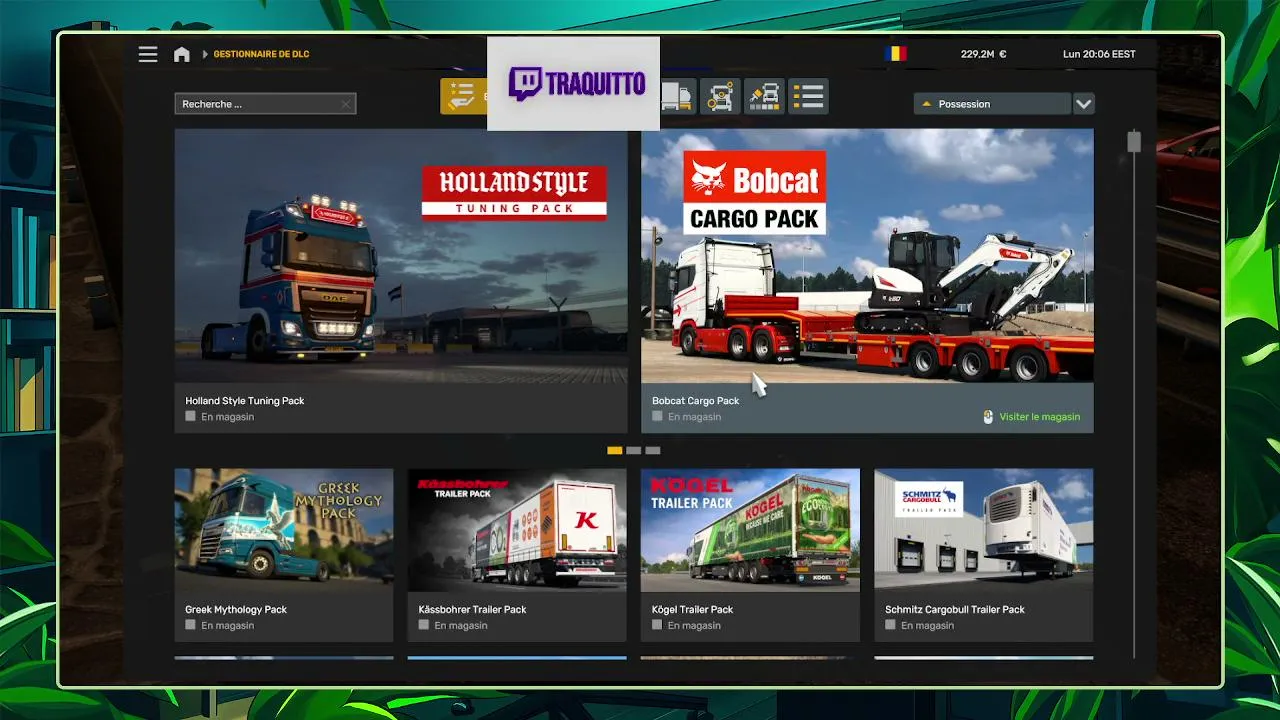Select the truck paint job filter icon

click(x=764, y=97)
